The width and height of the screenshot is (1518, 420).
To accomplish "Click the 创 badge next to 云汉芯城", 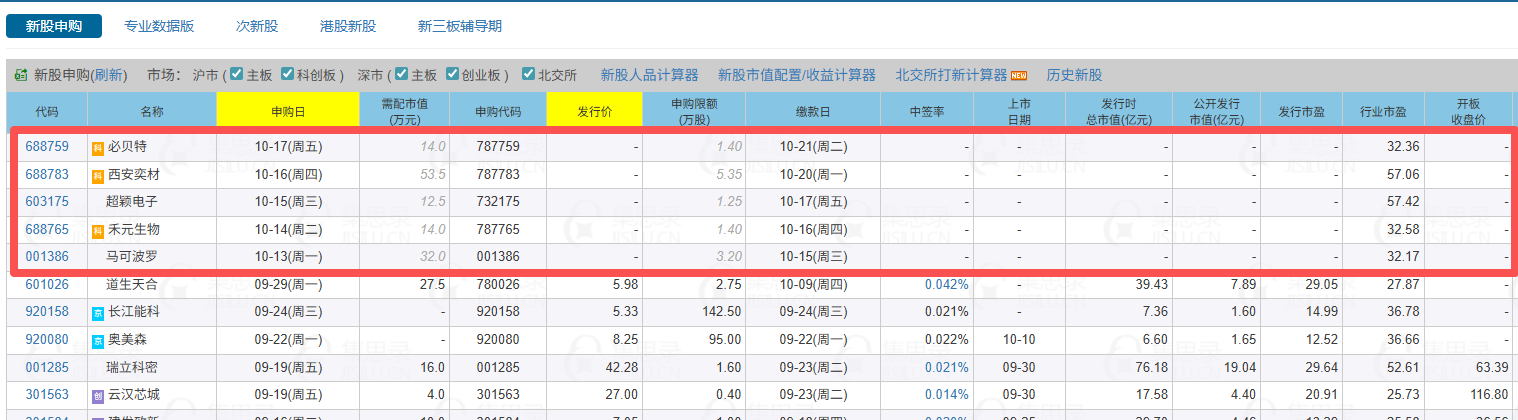I will (98, 395).
